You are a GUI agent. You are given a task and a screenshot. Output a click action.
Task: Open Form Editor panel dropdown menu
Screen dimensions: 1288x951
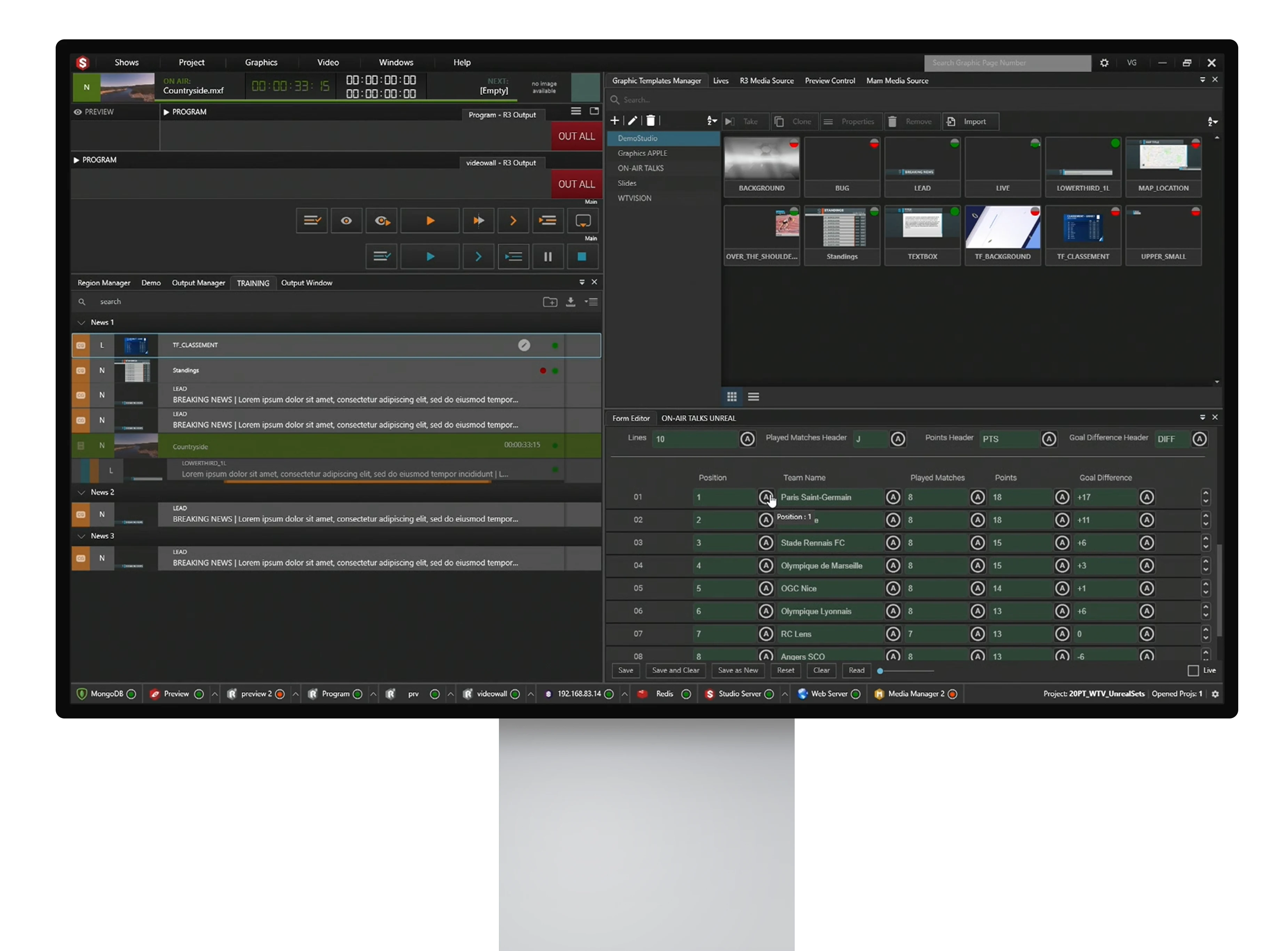[1202, 417]
